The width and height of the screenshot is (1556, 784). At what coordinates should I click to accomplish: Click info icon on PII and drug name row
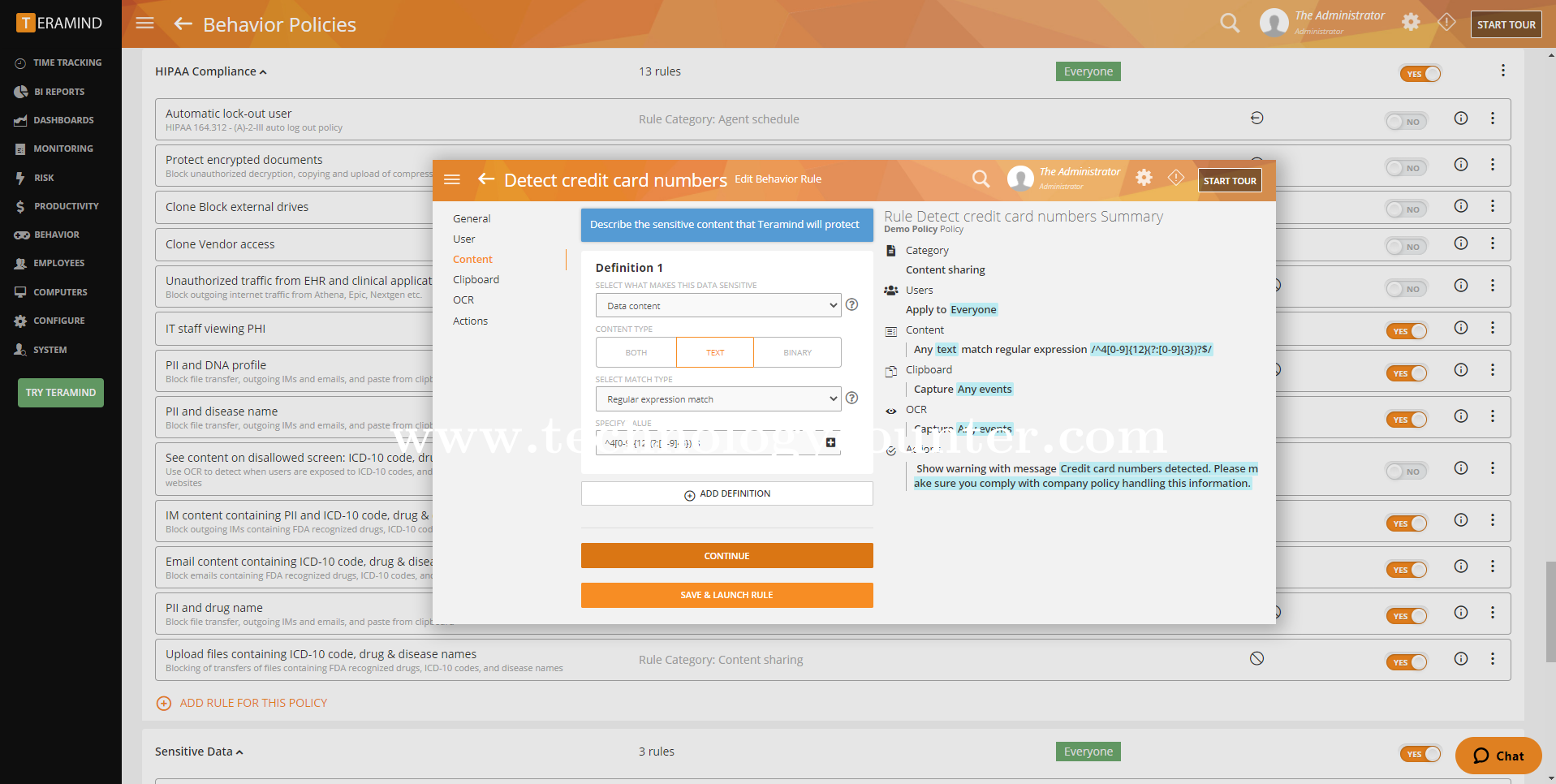point(1461,613)
